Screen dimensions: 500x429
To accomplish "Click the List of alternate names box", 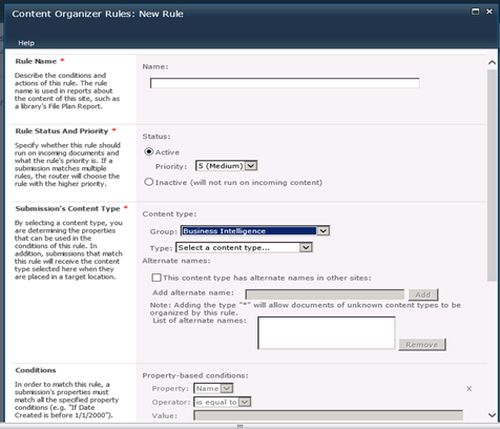I will [326, 333].
